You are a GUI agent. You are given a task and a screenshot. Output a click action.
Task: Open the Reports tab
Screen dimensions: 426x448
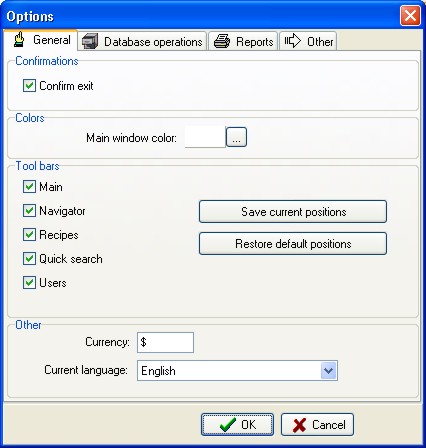click(243, 41)
